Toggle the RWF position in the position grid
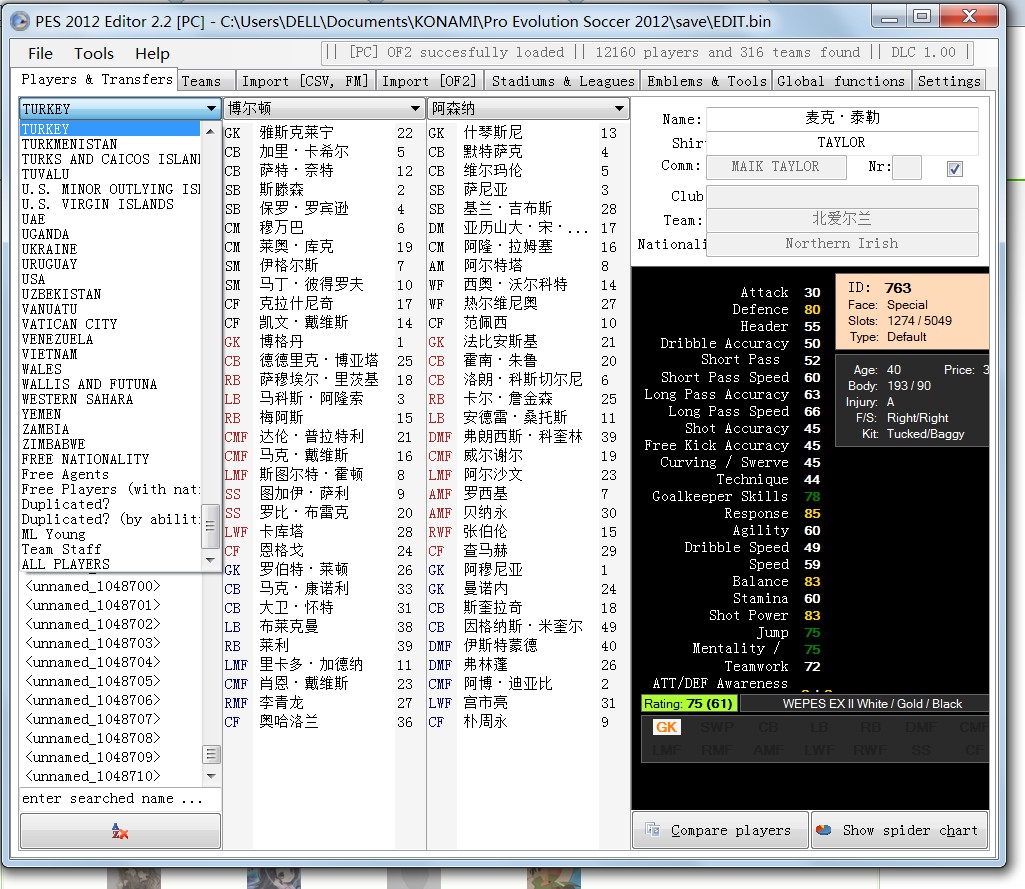This screenshot has height=889, width=1025. pyautogui.click(x=870, y=750)
